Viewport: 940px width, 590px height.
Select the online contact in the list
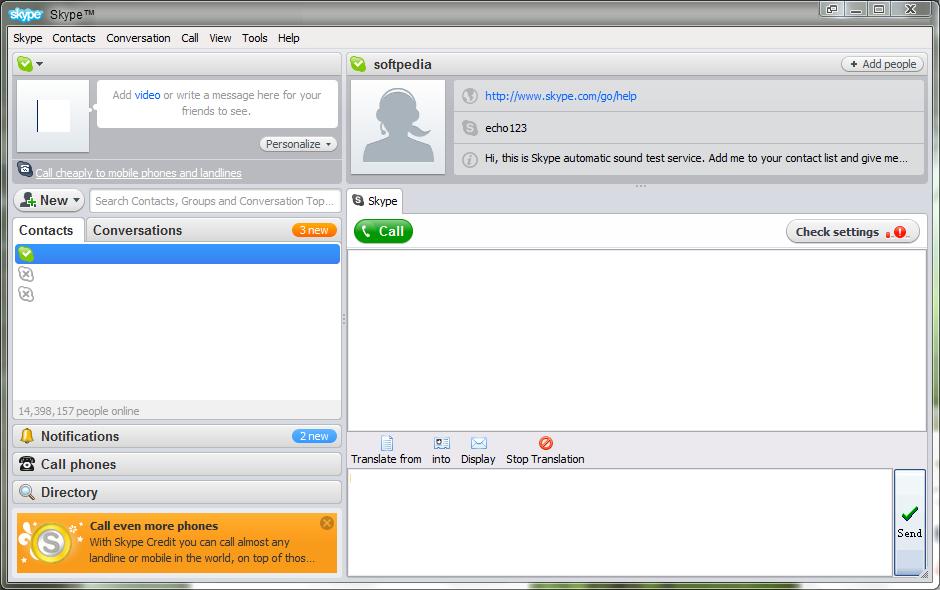(177, 254)
